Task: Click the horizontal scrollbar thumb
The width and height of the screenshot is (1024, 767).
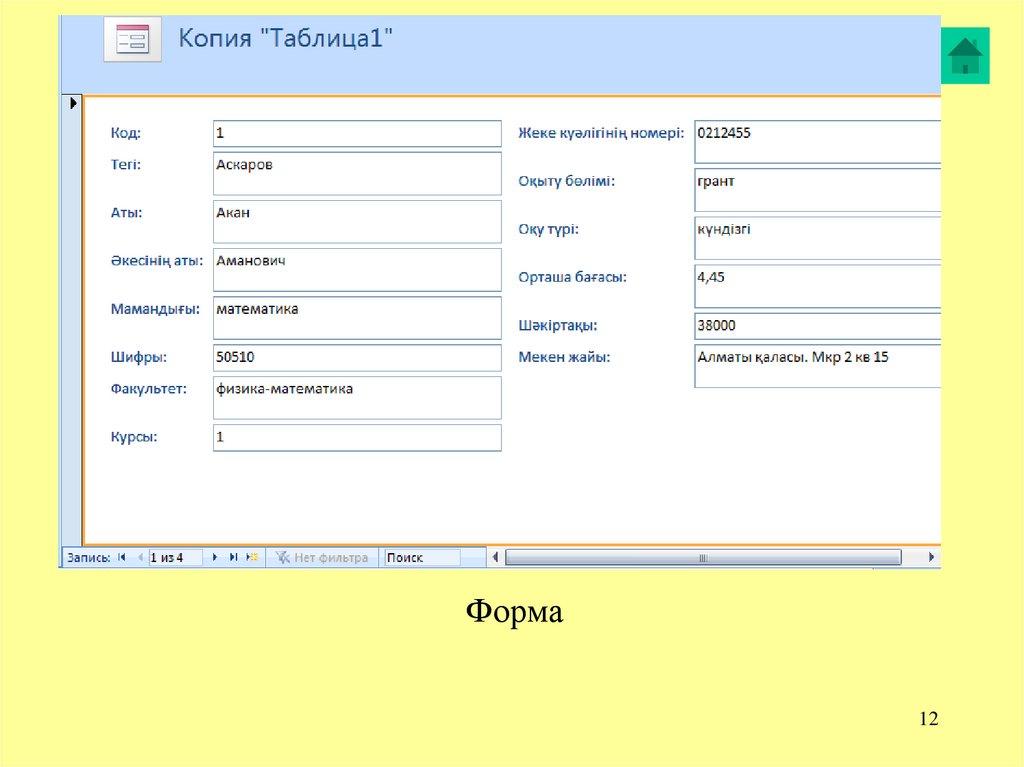Action: 703,557
